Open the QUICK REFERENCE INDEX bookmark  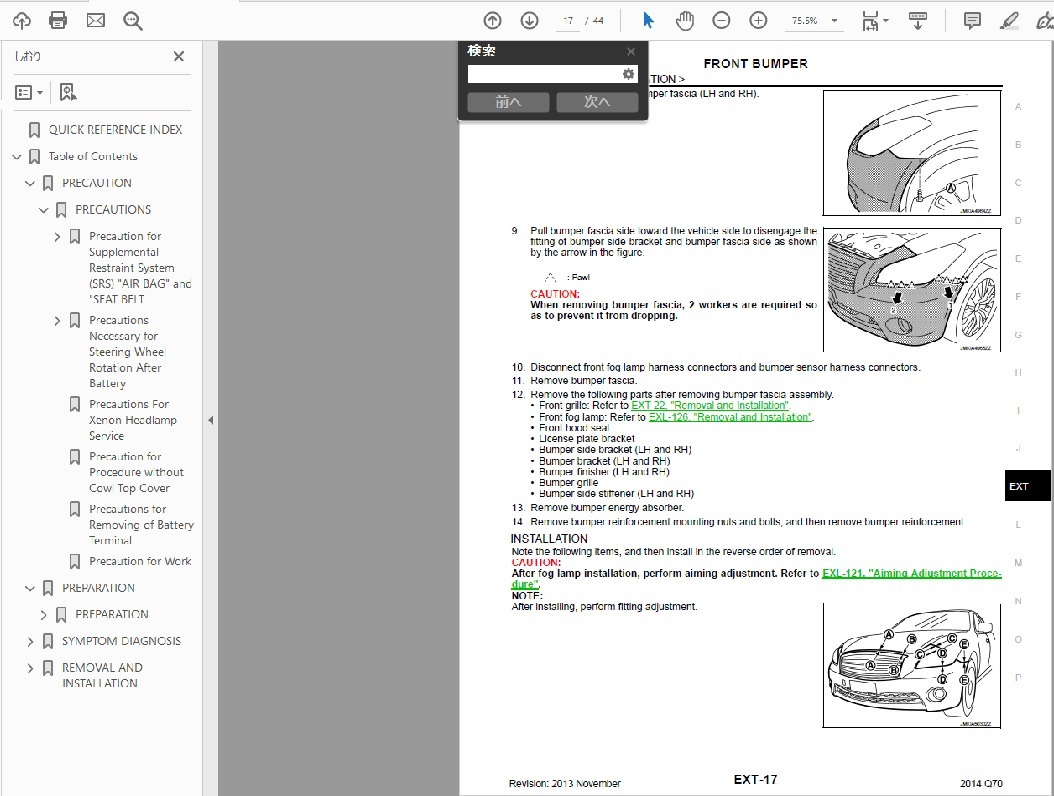(115, 130)
